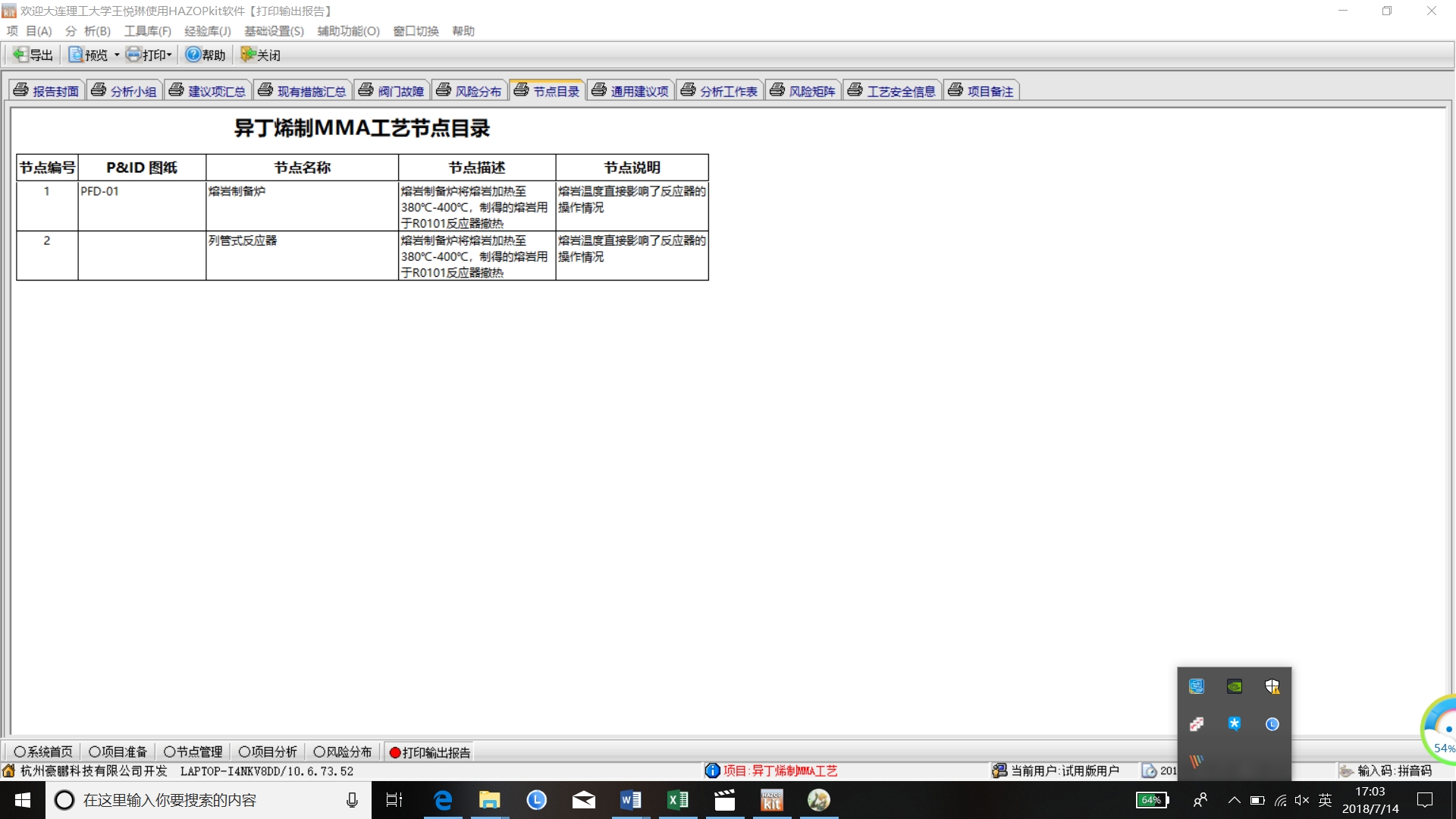Open the 工具库(F) menu
Image resolution: width=1456 pixels, height=819 pixels.
point(147,31)
